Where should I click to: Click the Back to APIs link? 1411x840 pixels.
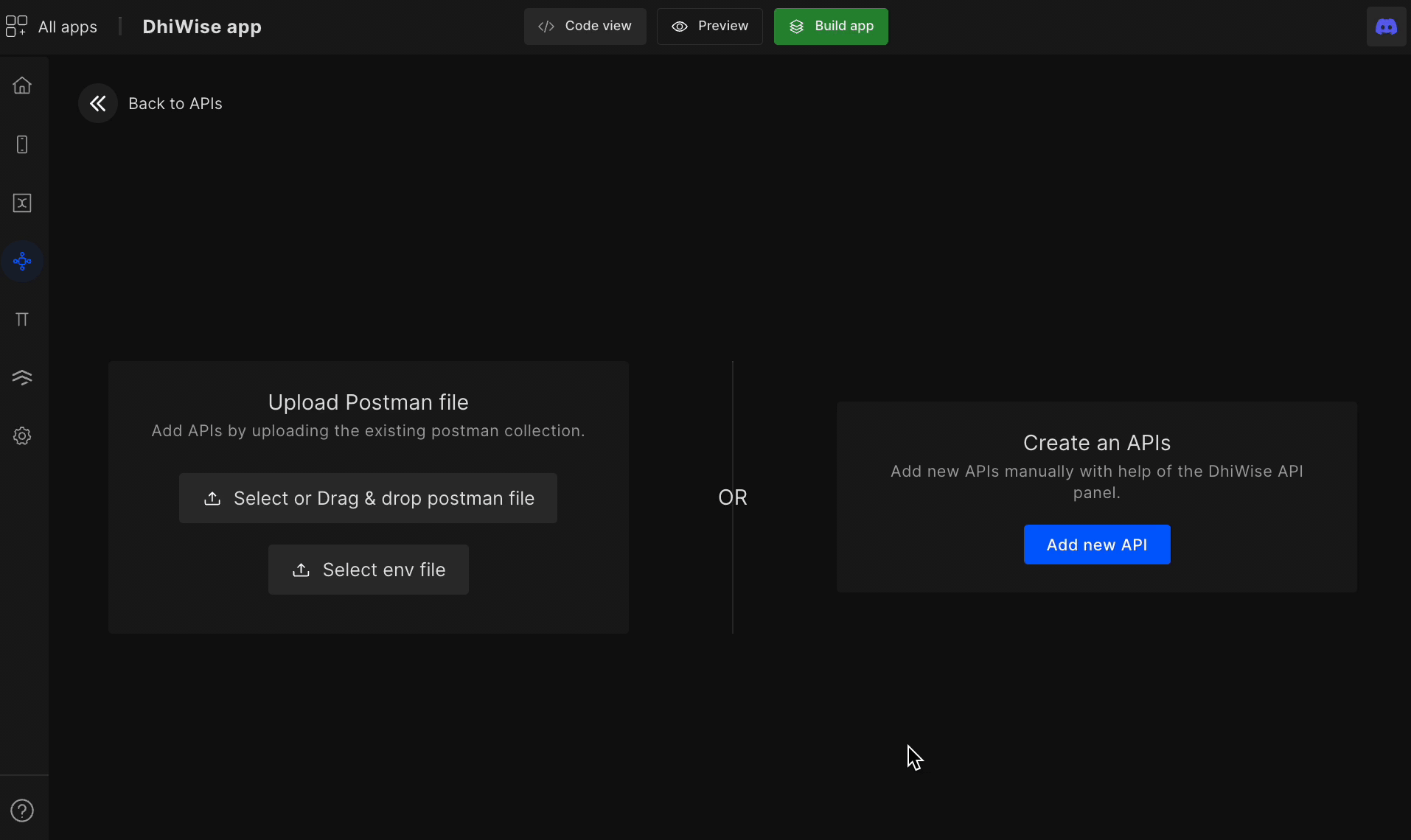[x=175, y=103]
